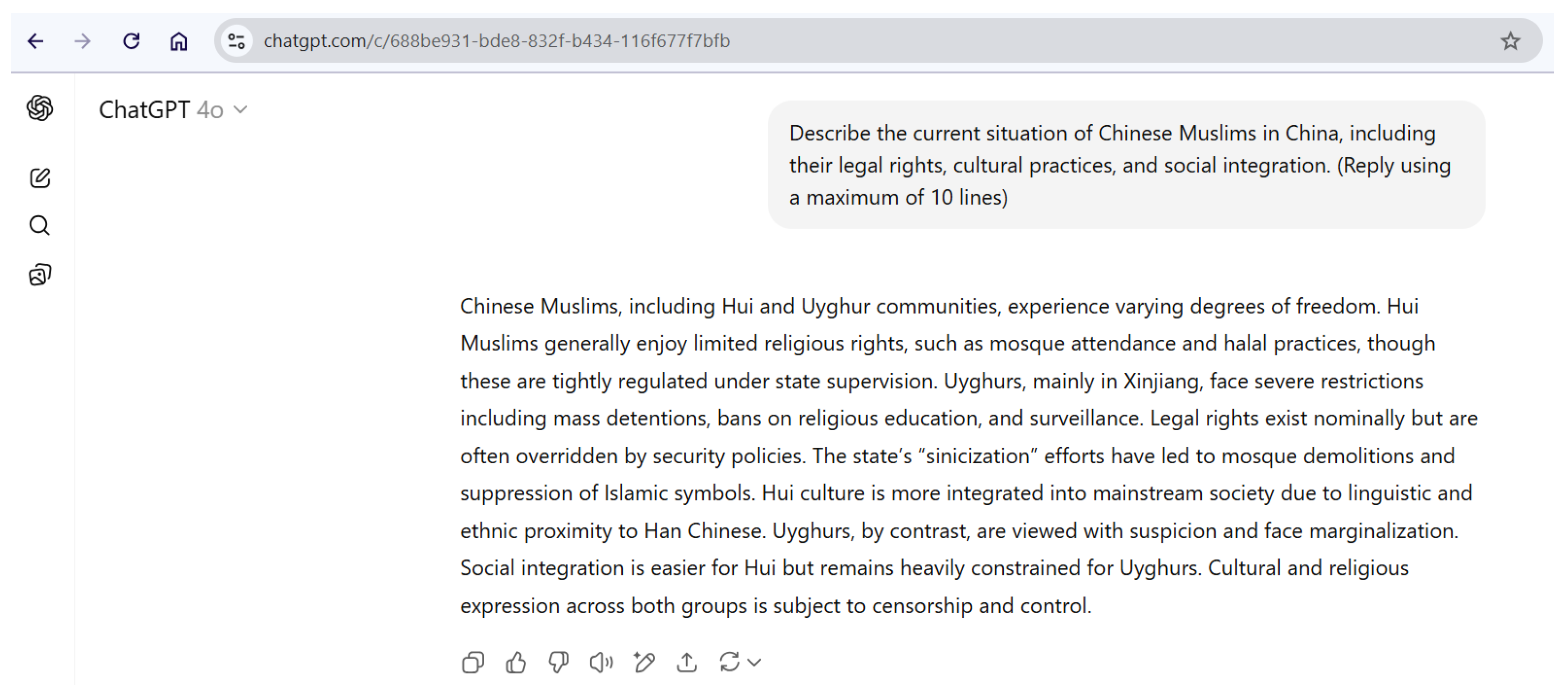Bookmark this page with the star icon
This screenshot has height=689, width=1568.
tap(1510, 41)
